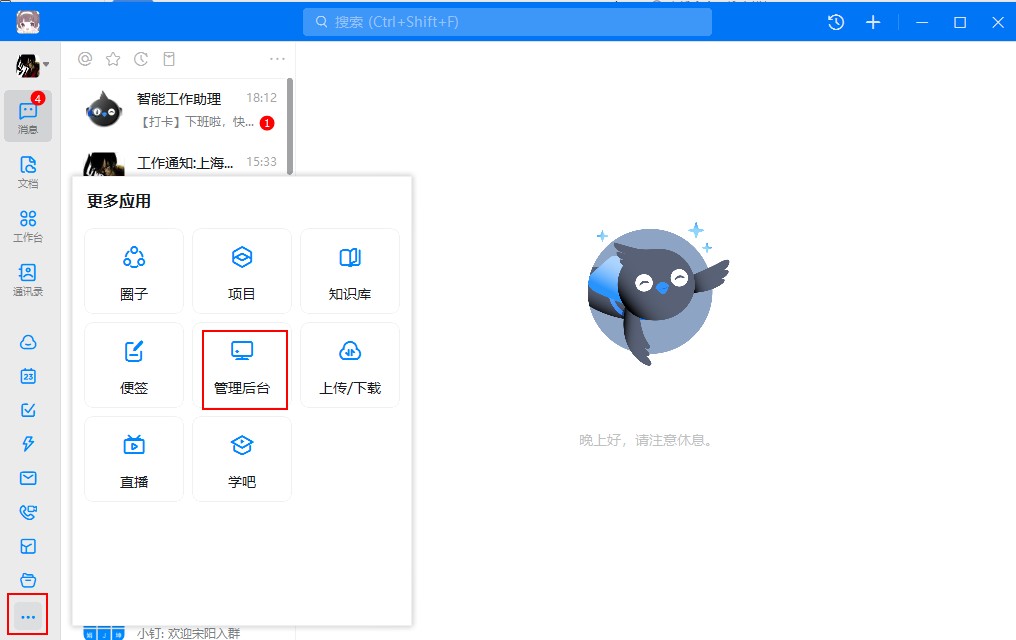Open 上传/下载 transfer manager

350,365
